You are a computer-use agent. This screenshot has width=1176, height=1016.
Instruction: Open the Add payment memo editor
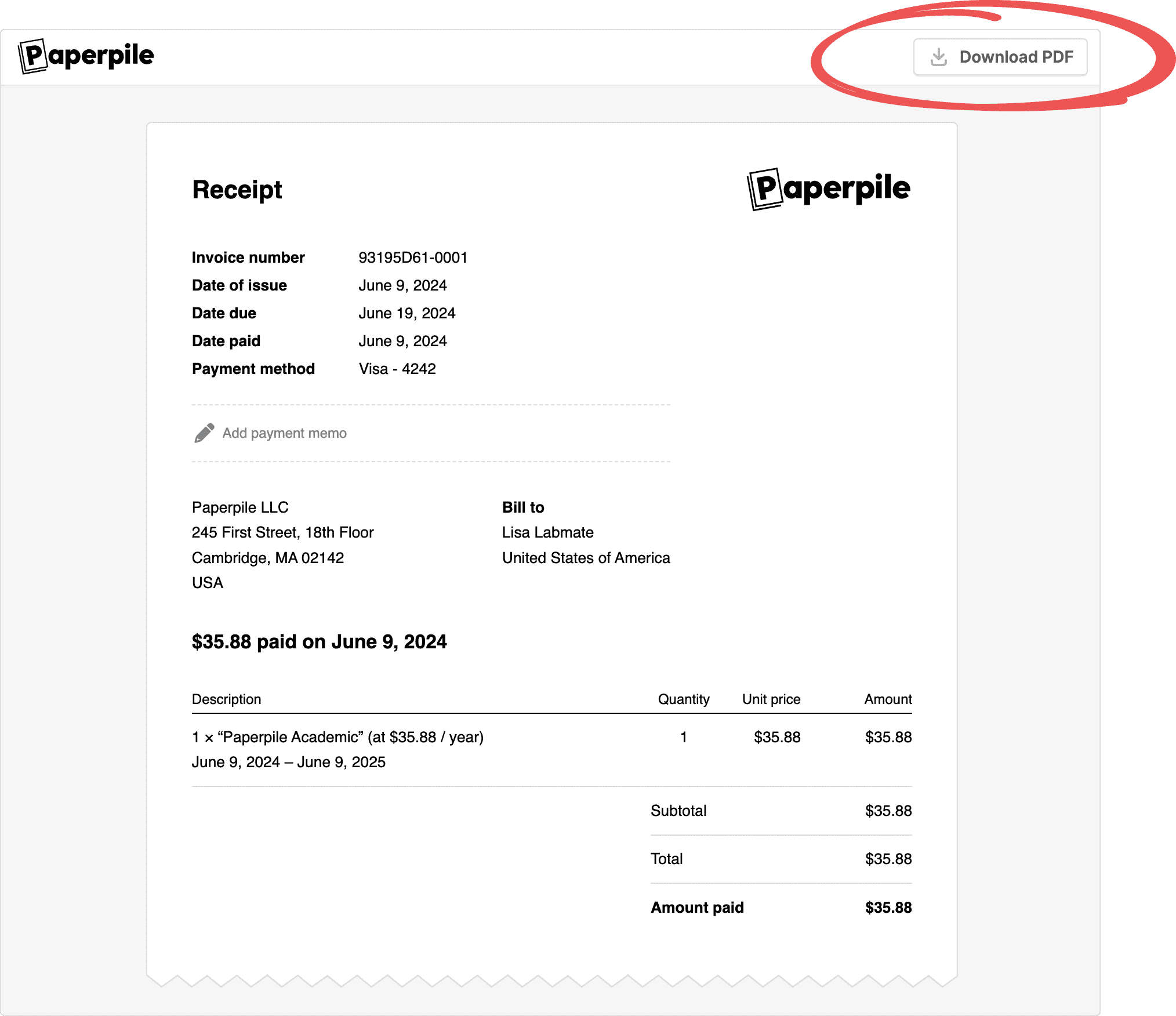285,433
